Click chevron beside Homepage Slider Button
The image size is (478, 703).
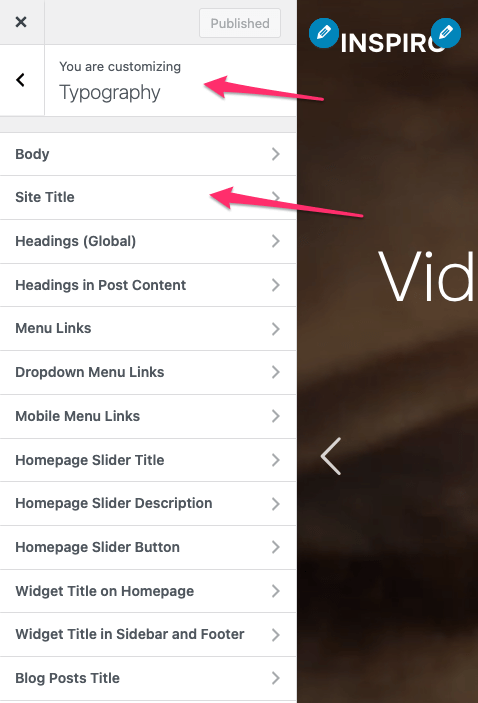276,547
